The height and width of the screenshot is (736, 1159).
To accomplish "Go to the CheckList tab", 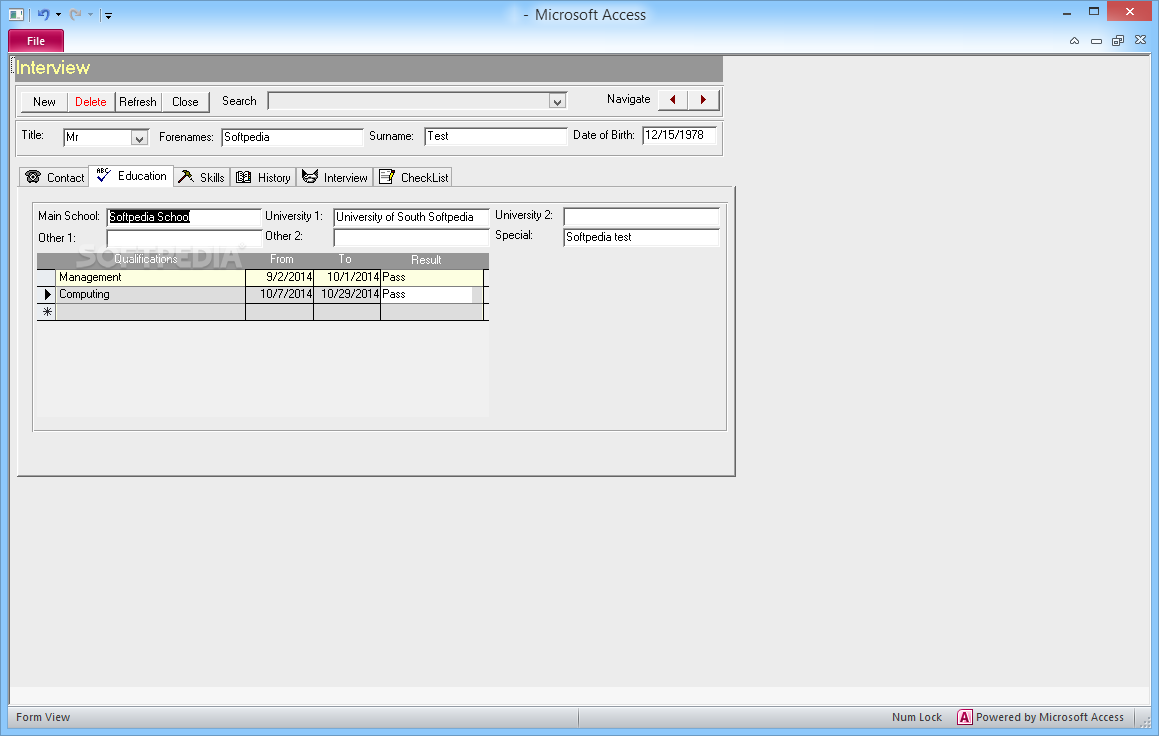I will point(413,177).
